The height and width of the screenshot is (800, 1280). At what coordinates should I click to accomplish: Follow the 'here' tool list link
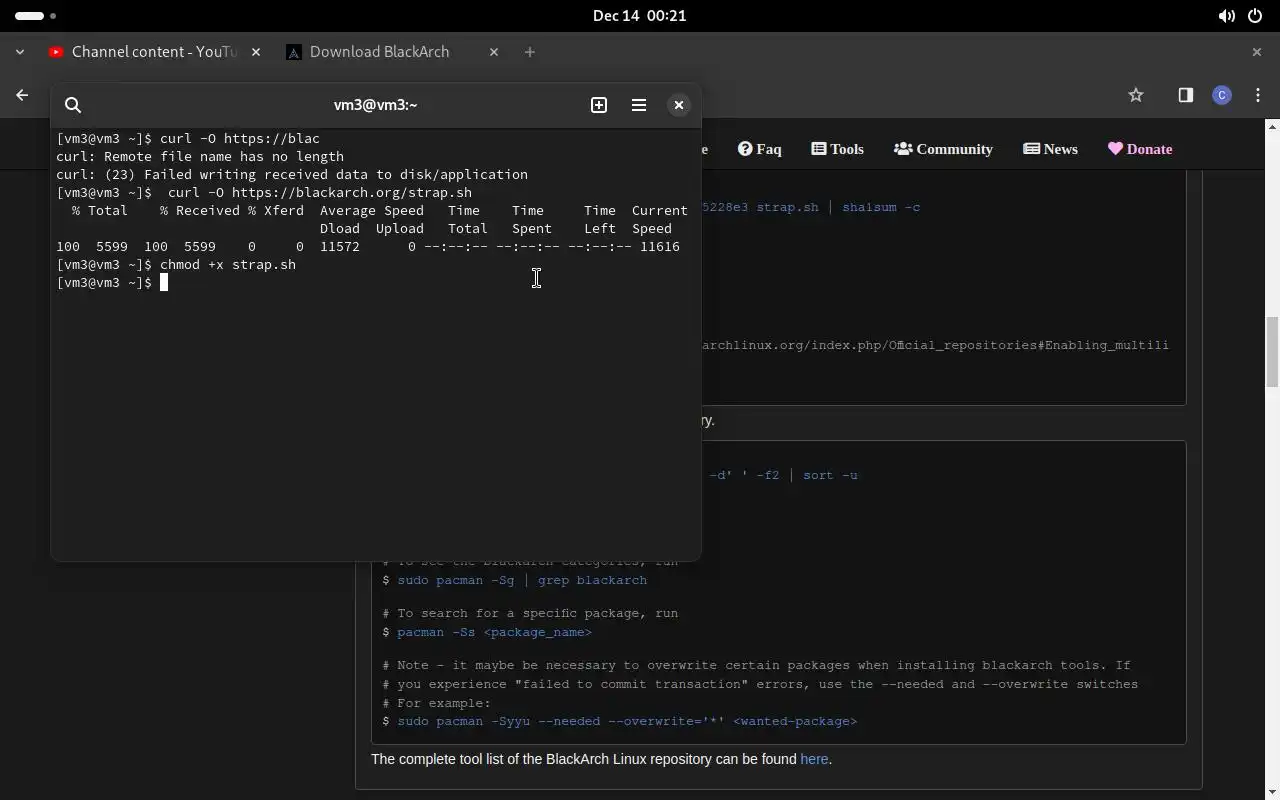pos(814,759)
